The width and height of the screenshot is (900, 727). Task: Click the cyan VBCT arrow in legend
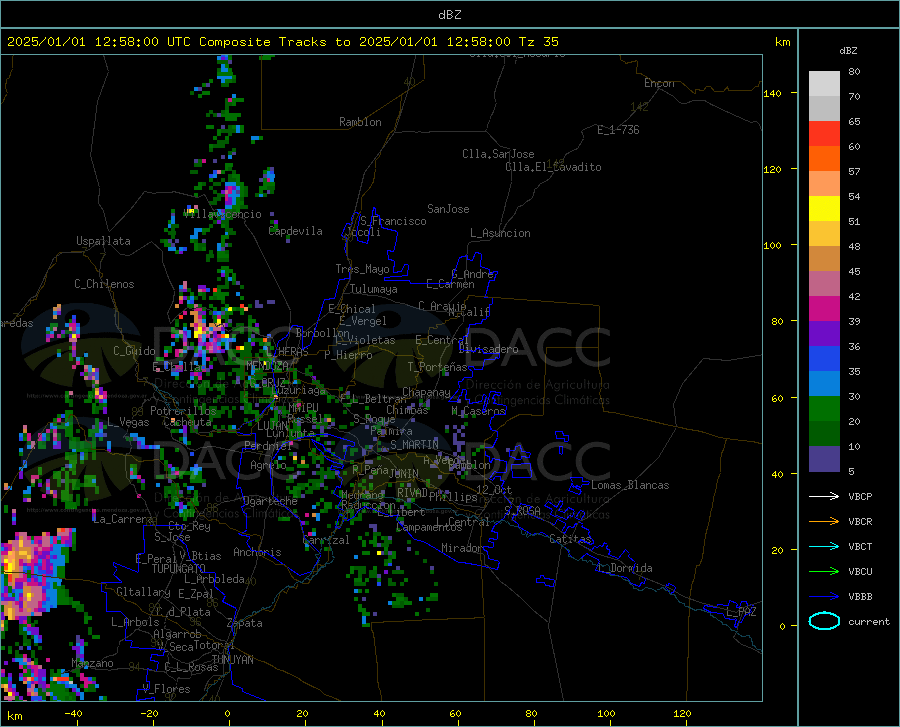(x=824, y=546)
